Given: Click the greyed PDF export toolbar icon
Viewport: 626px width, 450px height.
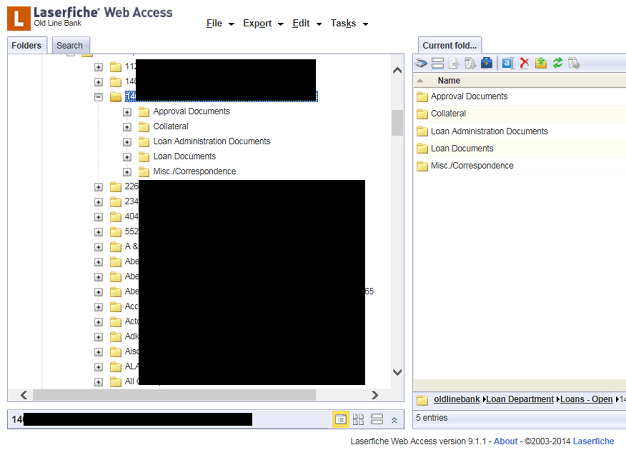Looking at the screenshot, I should pos(470,63).
